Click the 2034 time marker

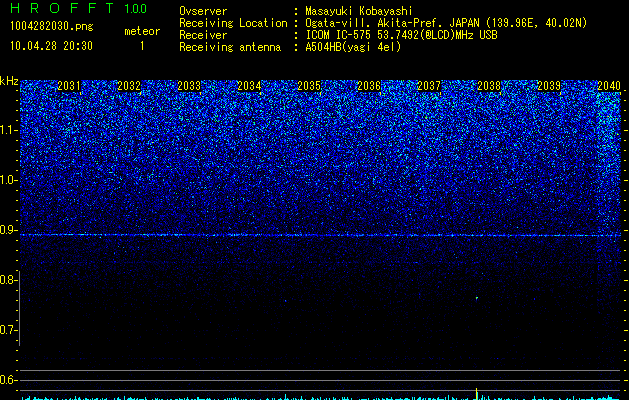(x=249, y=85)
